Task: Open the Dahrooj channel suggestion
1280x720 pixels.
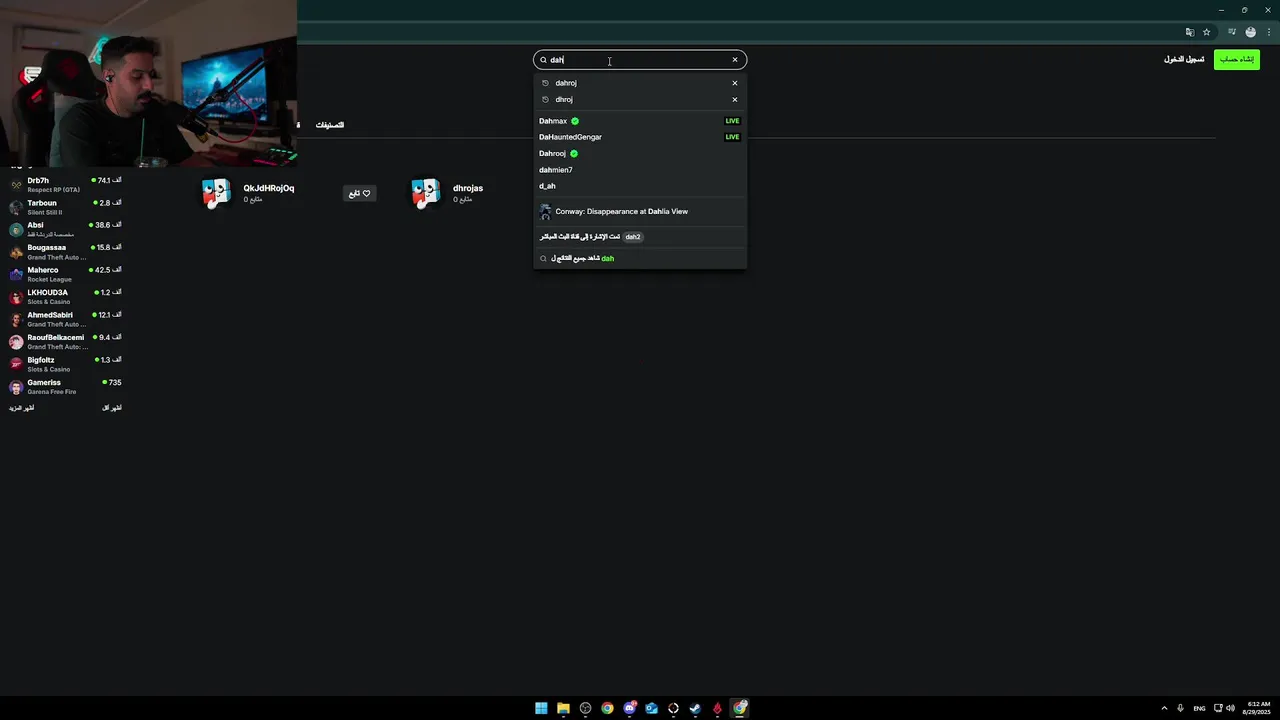Action: click(x=640, y=153)
